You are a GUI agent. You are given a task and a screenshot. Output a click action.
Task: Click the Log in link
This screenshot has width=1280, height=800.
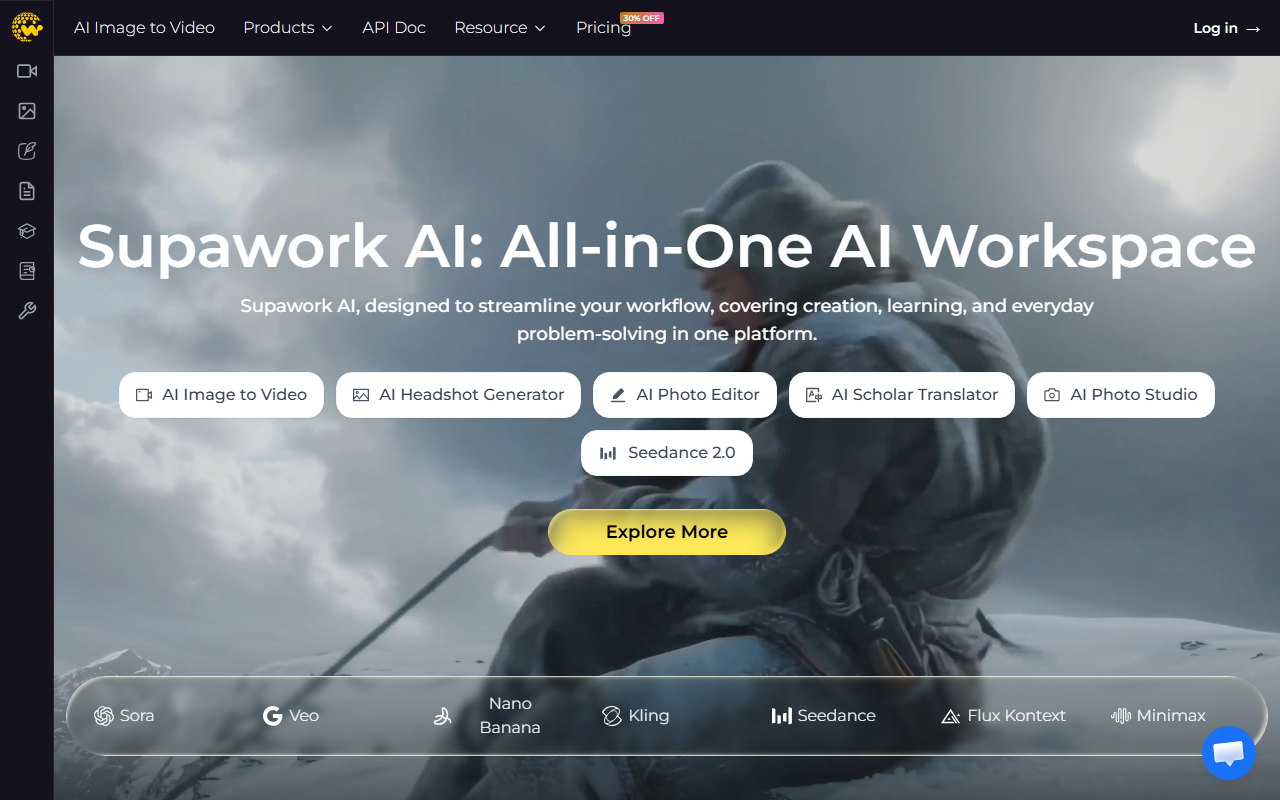pos(1227,28)
